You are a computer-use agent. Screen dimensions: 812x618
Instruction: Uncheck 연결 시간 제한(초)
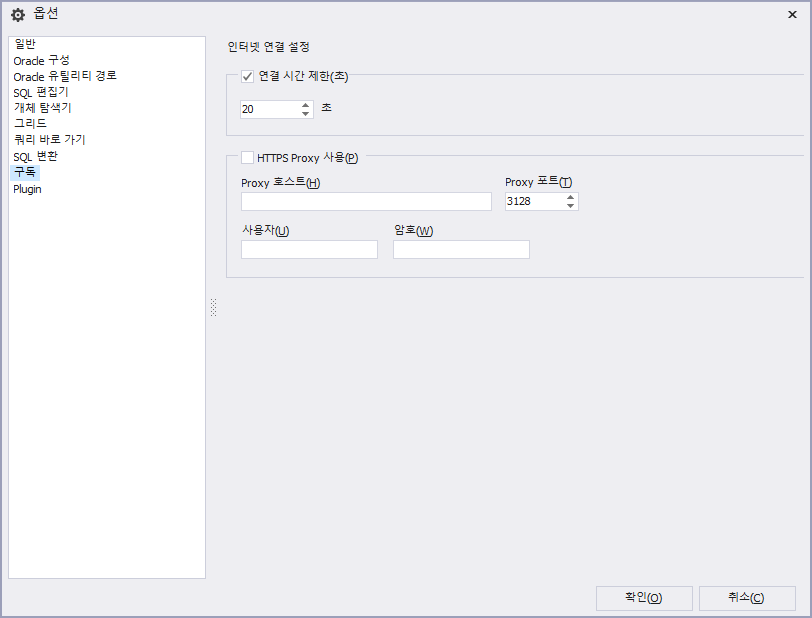(245, 75)
